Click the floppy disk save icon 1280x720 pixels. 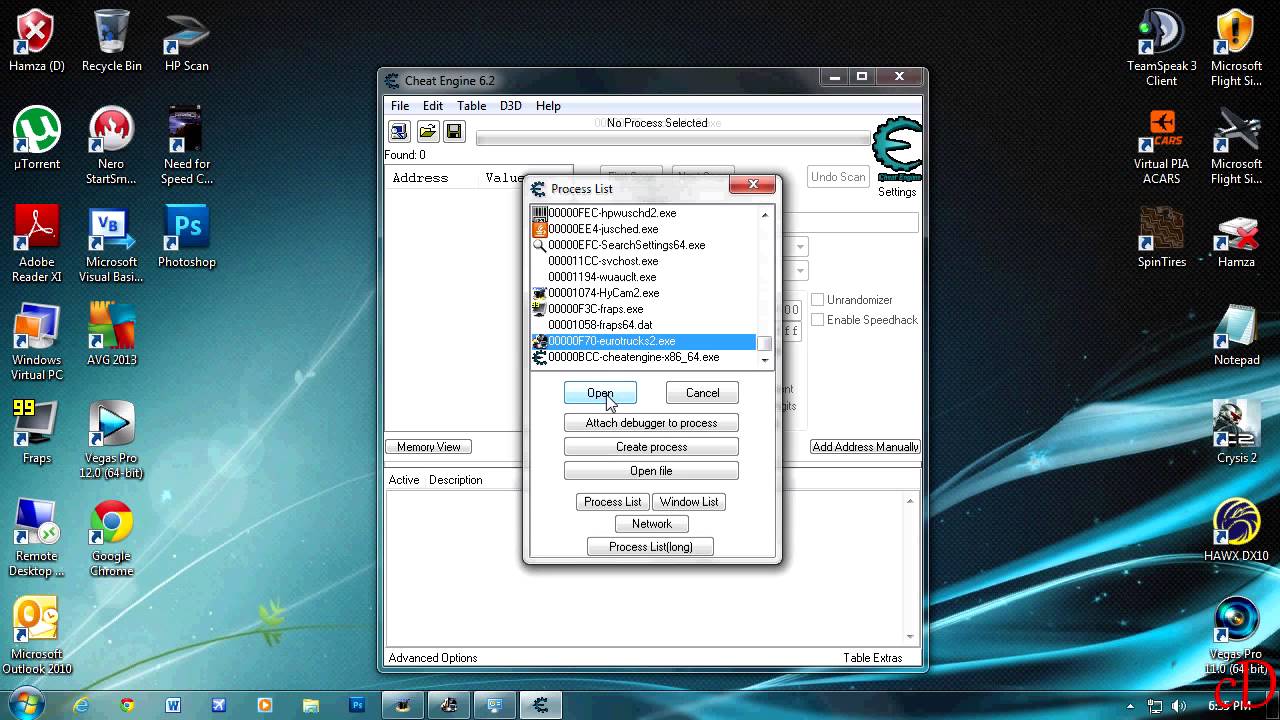pyautogui.click(x=453, y=132)
